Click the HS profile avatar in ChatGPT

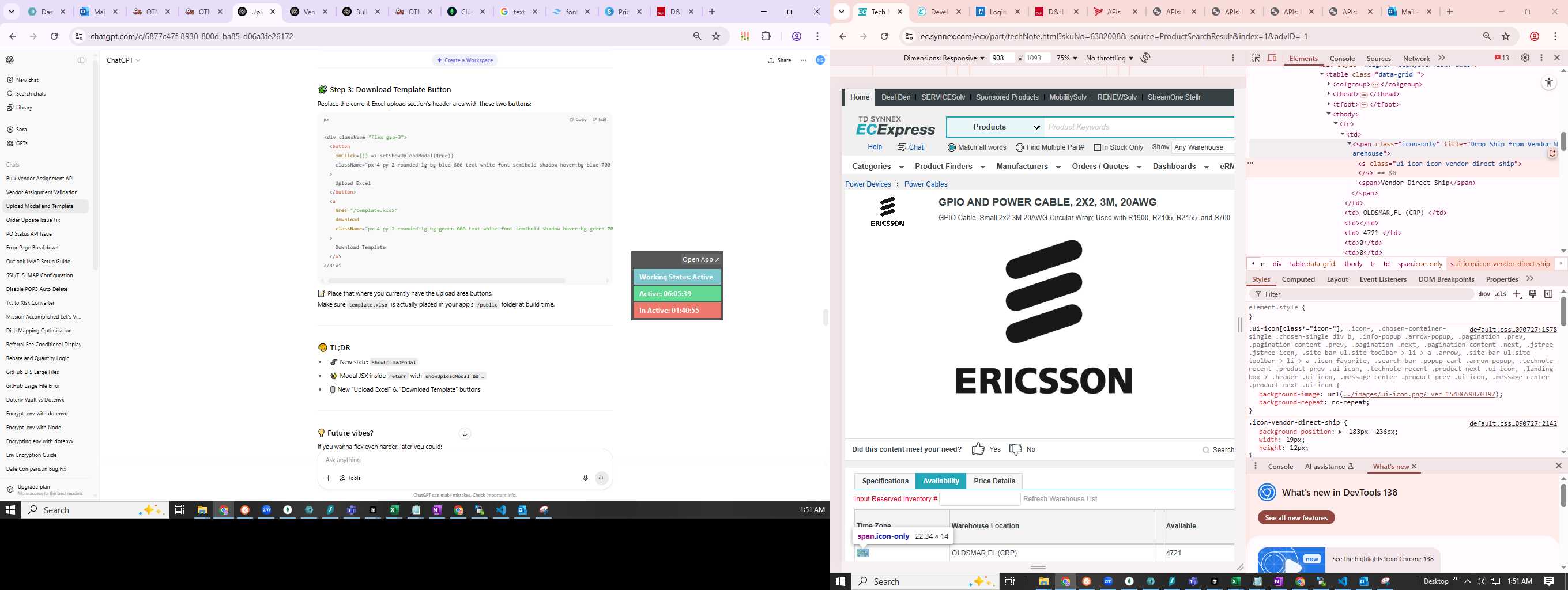click(x=820, y=60)
